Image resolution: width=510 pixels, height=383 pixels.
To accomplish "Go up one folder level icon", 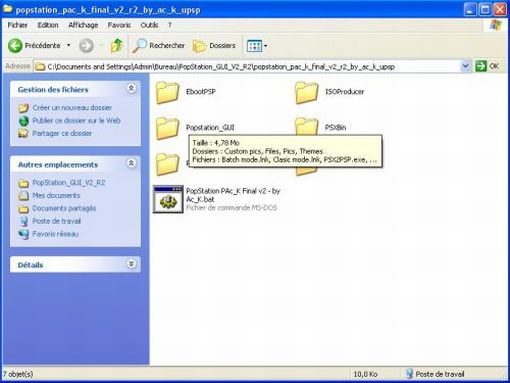I will 117,45.
